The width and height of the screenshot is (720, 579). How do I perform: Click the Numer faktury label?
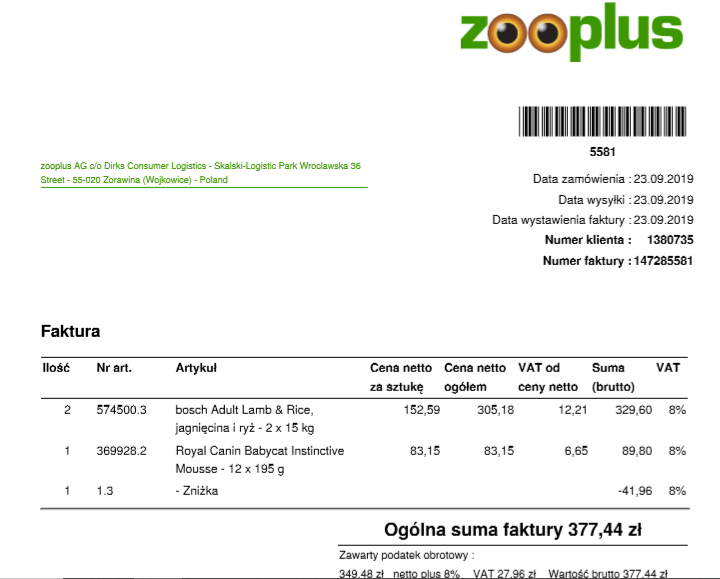(587, 261)
